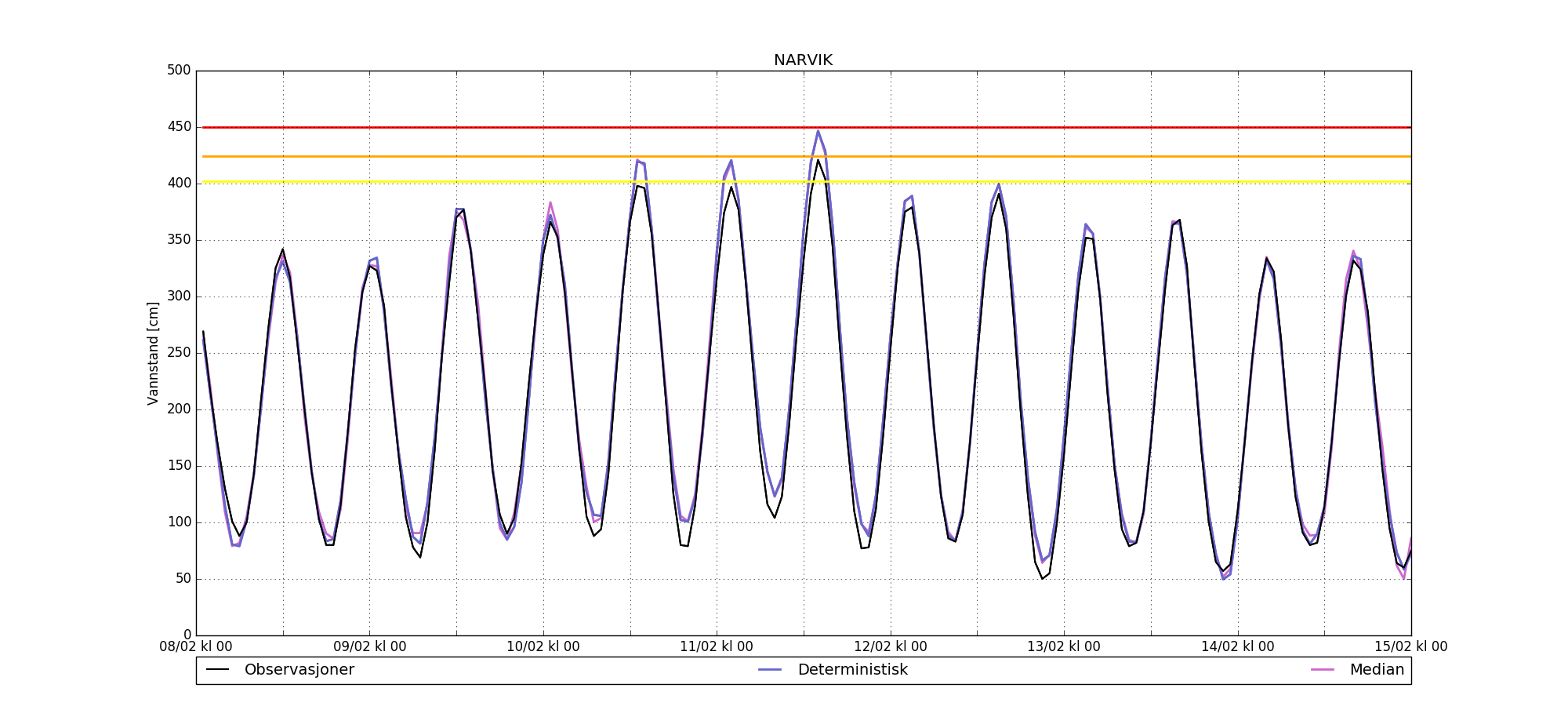Click the 450 y-axis tick label
Image resolution: width=1568 pixels, height=706 pixels.
[x=179, y=127]
